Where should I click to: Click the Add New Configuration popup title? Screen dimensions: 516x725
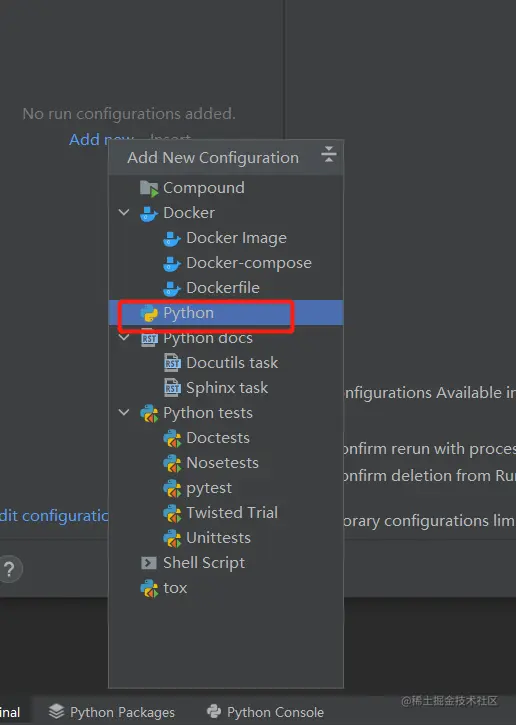(x=213, y=158)
